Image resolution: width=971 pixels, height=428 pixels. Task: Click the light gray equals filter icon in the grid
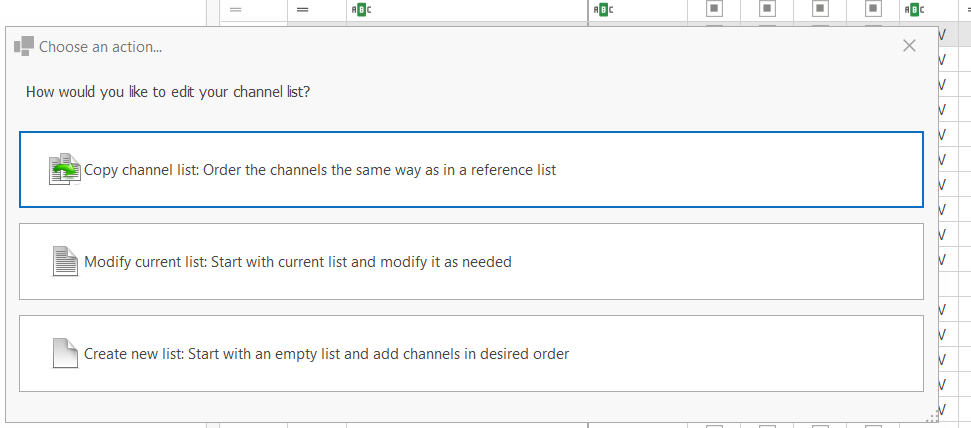(x=235, y=9)
